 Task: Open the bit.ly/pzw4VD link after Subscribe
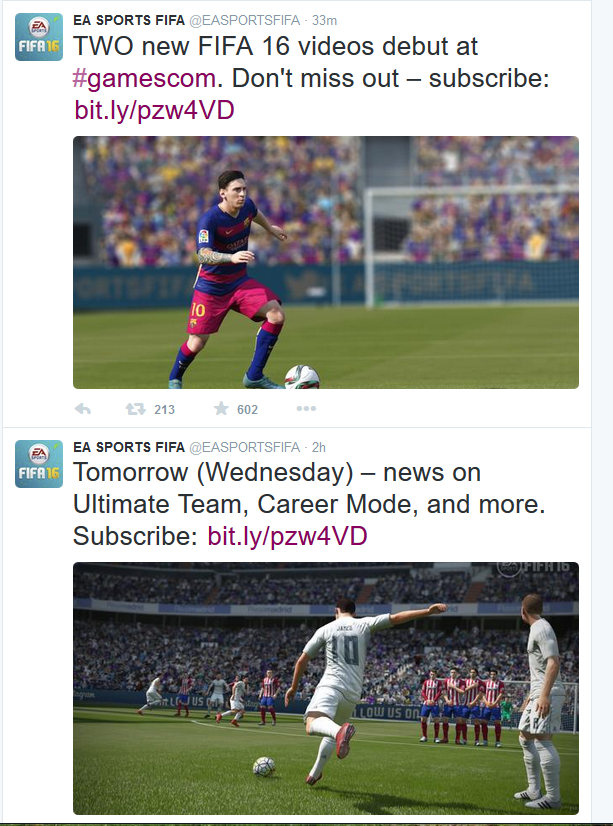[288, 536]
